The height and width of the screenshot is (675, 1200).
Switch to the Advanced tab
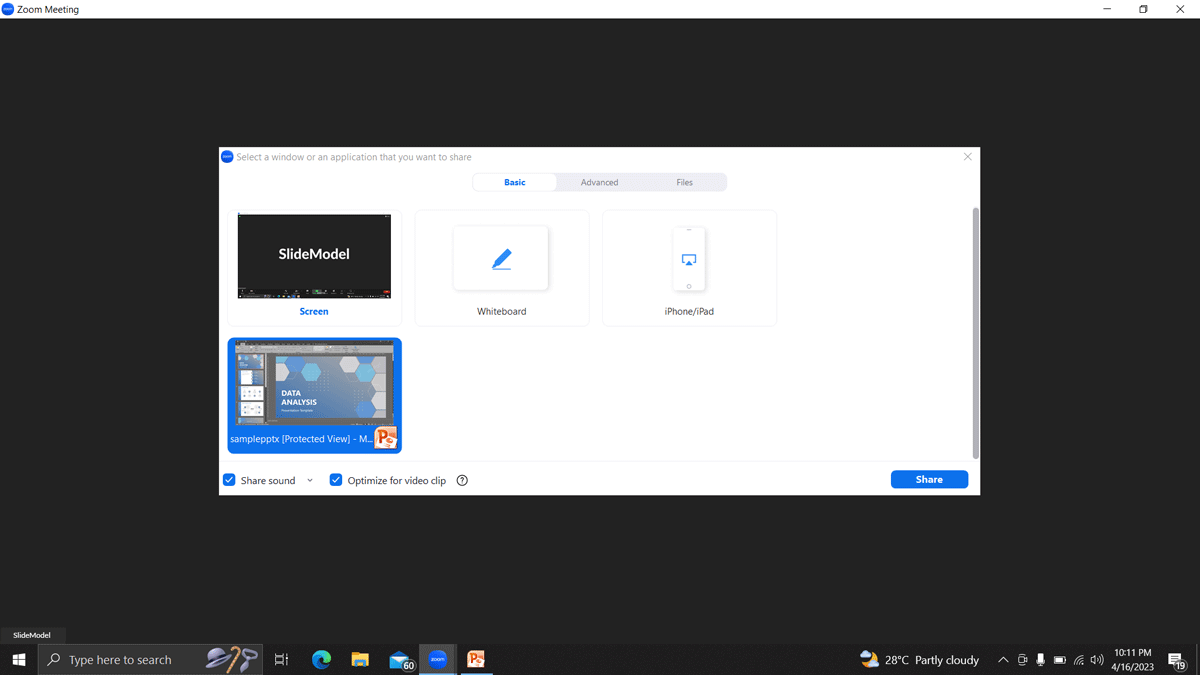599,182
